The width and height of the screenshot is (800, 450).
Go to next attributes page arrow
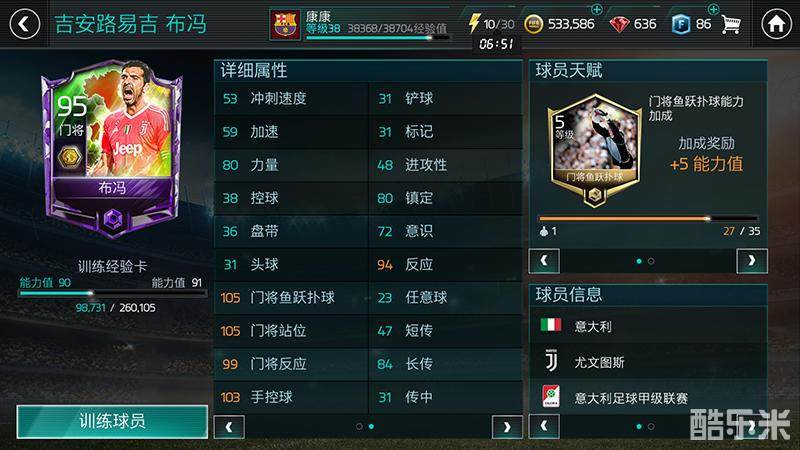507,427
